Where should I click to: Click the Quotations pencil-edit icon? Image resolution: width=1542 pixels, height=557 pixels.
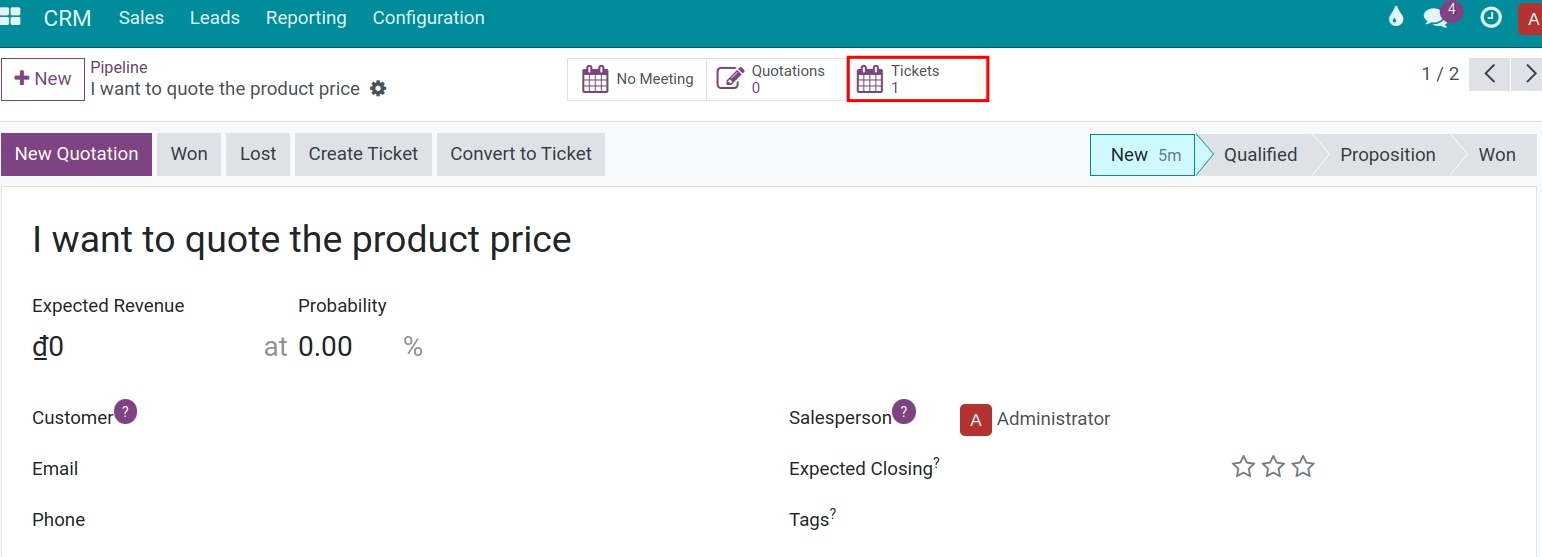[731, 79]
